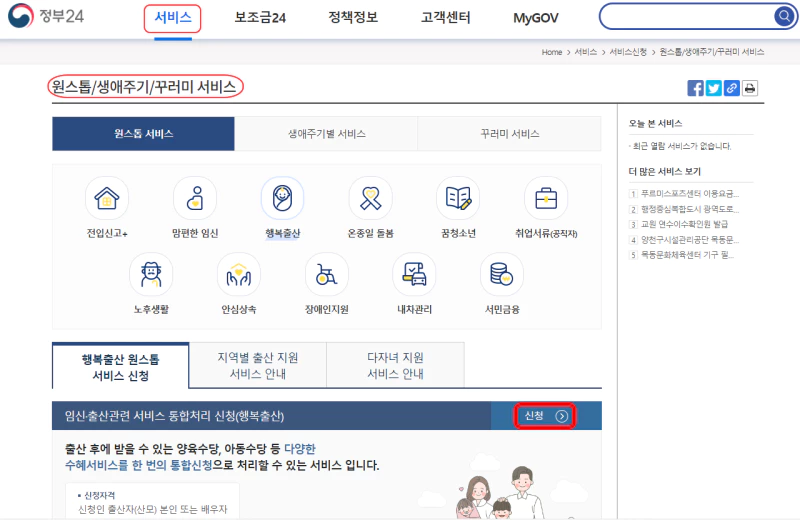
Task: Click the 맘편한 임신 label text
Action: tap(195, 233)
